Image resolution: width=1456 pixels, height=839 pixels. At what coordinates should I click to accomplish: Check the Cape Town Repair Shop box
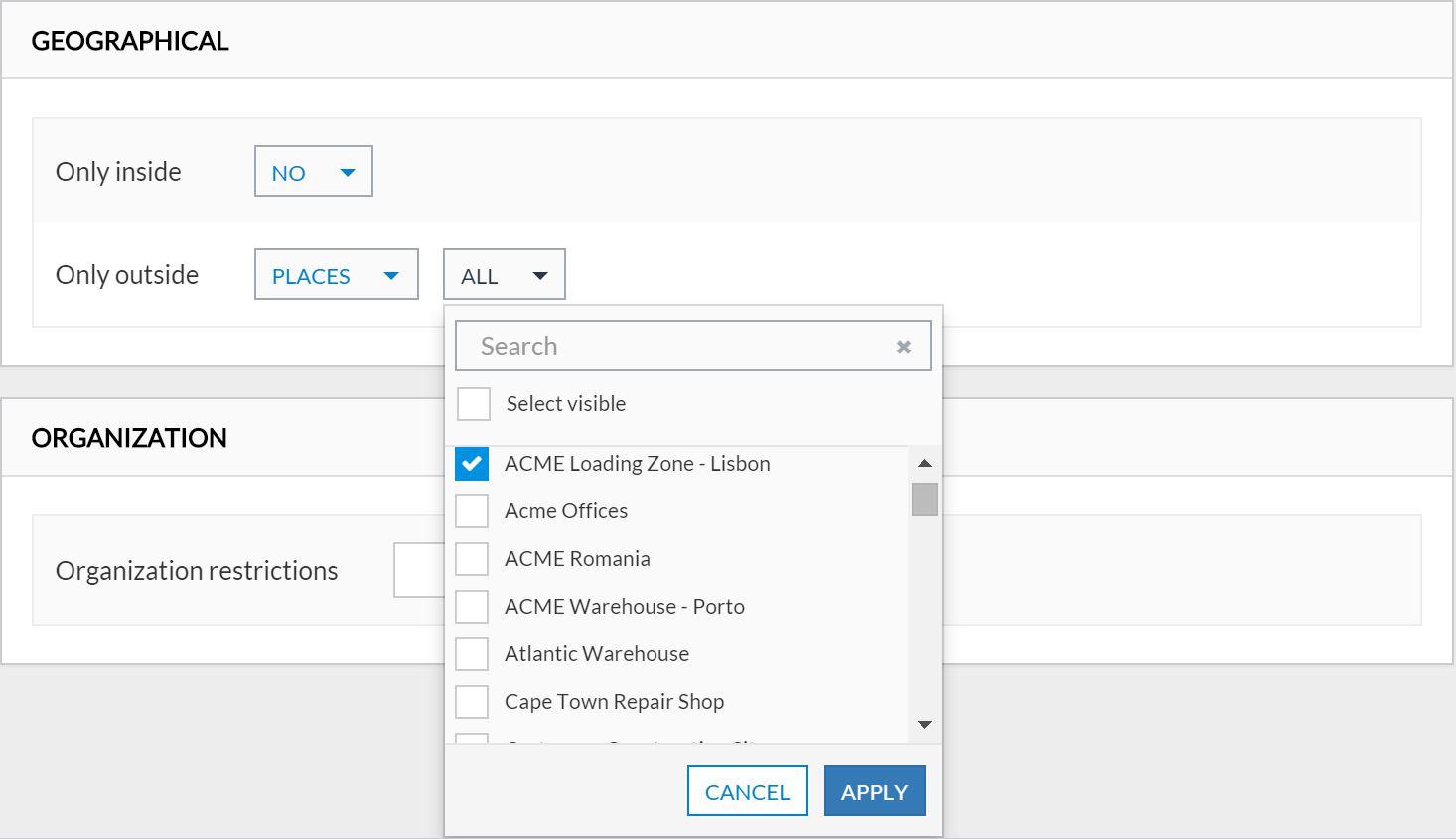coord(472,702)
